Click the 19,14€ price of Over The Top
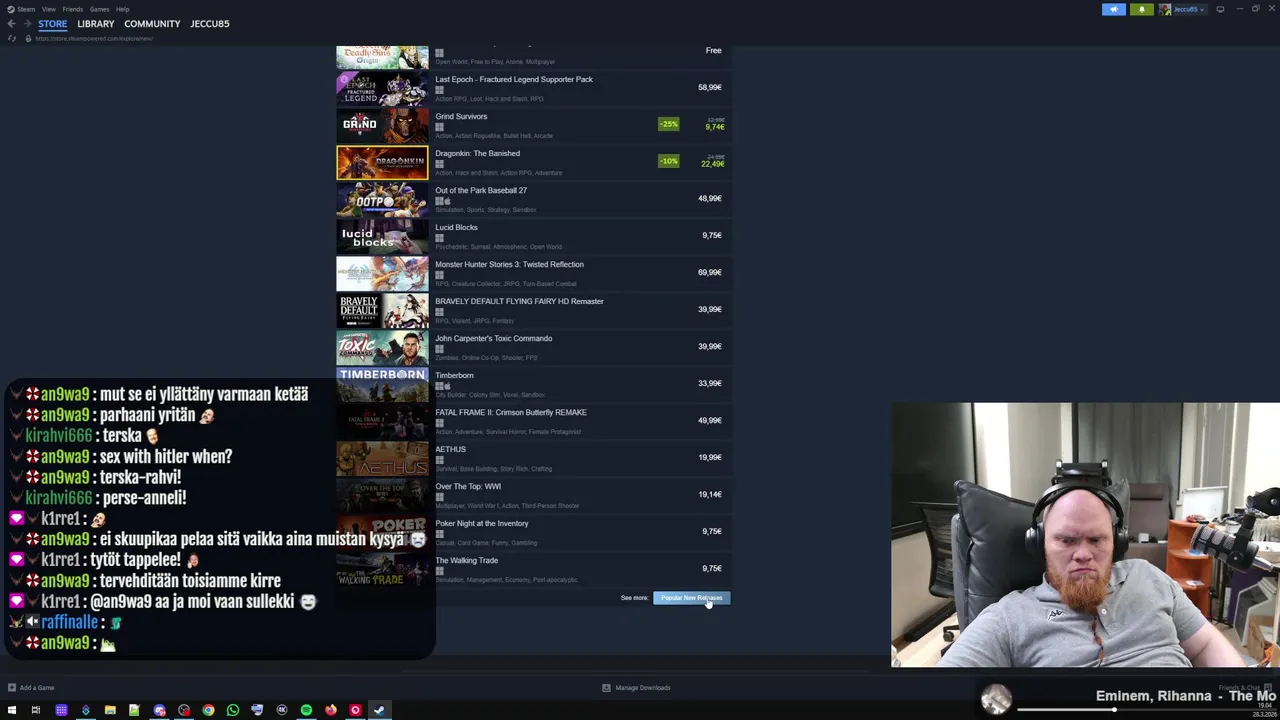This screenshot has height=720, width=1280. tap(710, 494)
